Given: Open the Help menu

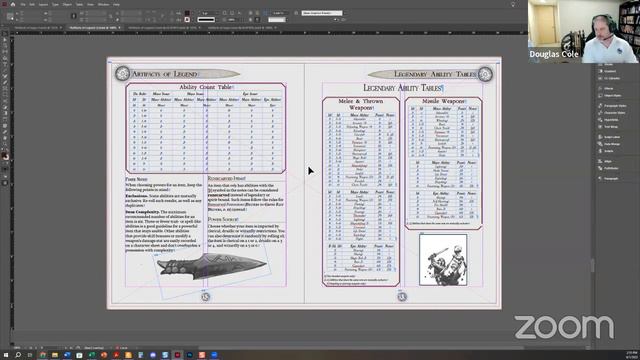Looking at the screenshot, I should tap(116, 4).
